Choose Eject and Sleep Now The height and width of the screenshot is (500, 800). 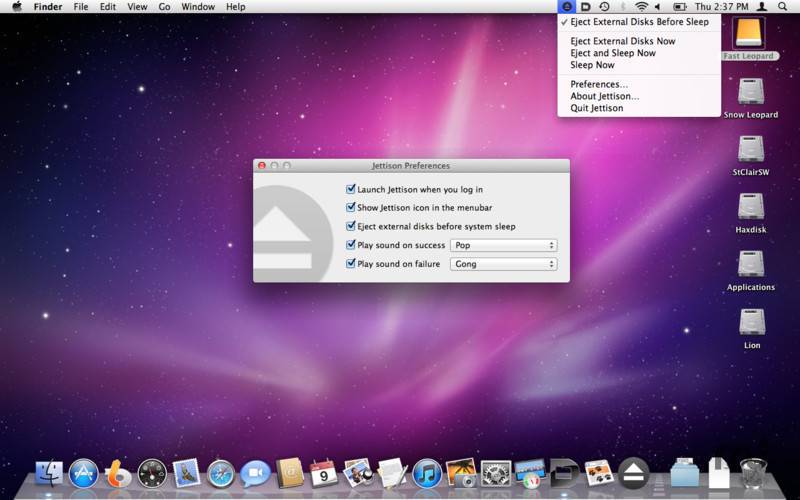639,53
